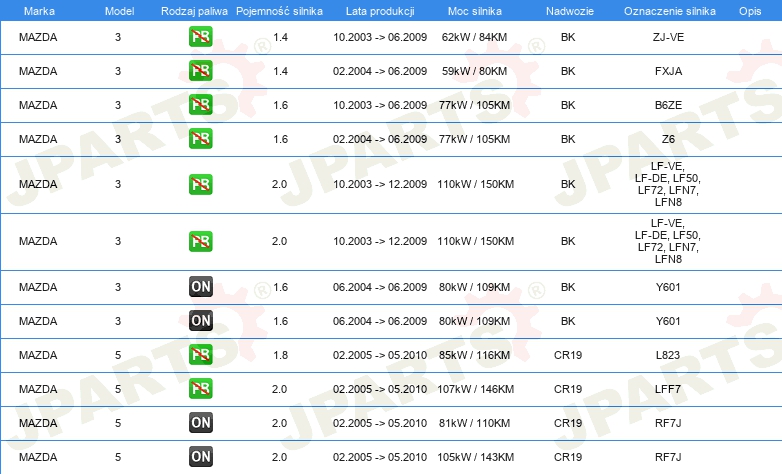Click the 02.2005 -> 05.2010 dates in L823 row
782x474 pixels.
click(x=380, y=355)
